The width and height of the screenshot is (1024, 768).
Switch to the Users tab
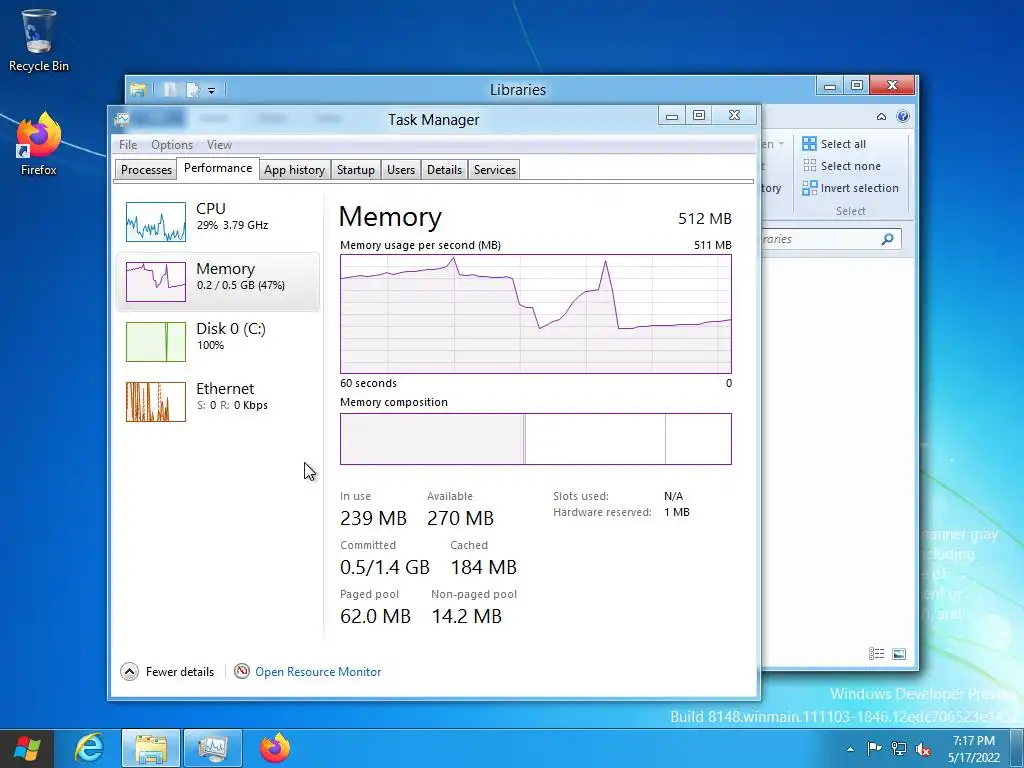click(400, 170)
